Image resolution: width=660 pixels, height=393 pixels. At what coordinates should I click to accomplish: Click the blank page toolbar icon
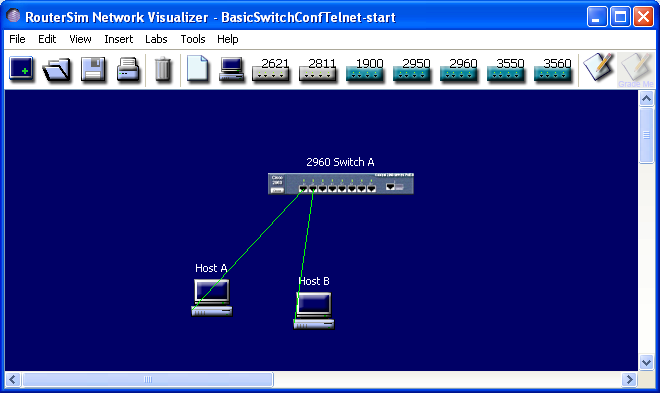coord(197,68)
